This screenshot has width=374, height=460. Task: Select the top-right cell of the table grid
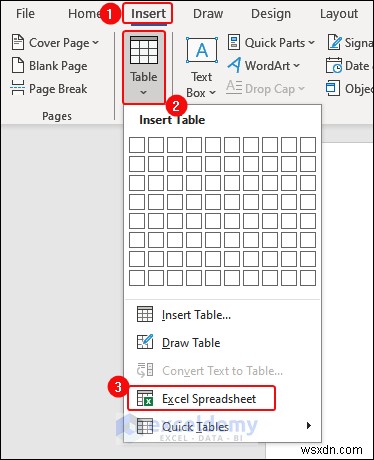click(308, 145)
